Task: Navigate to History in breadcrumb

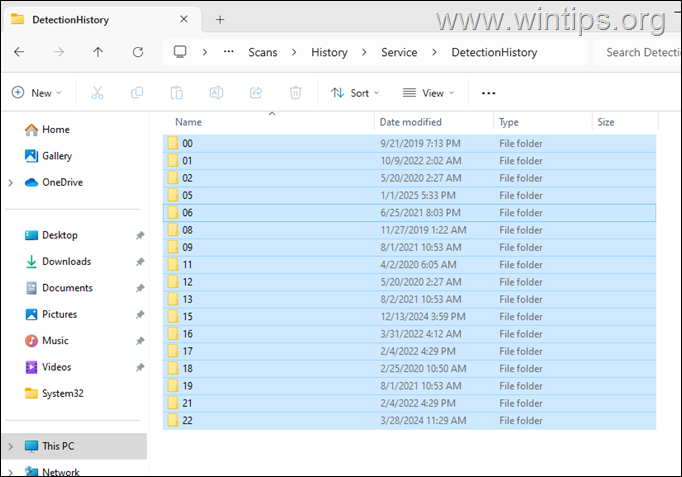Action: pyautogui.click(x=329, y=52)
